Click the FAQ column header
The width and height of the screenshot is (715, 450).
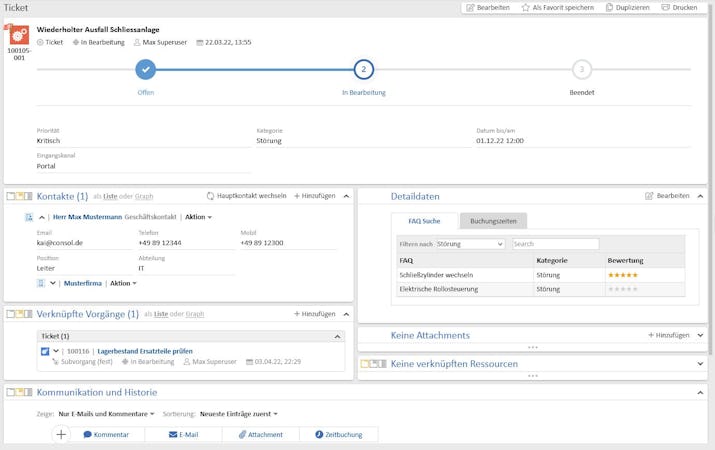point(406,261)
